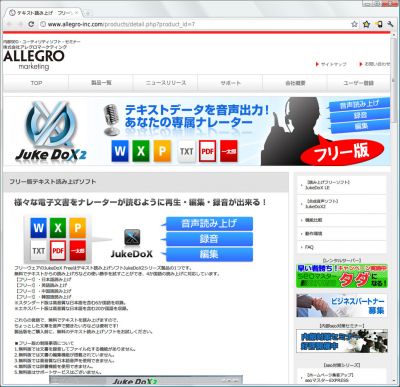Click the ビジネスパートナー募集 banner
400x387 pixels.
(342, 306)
